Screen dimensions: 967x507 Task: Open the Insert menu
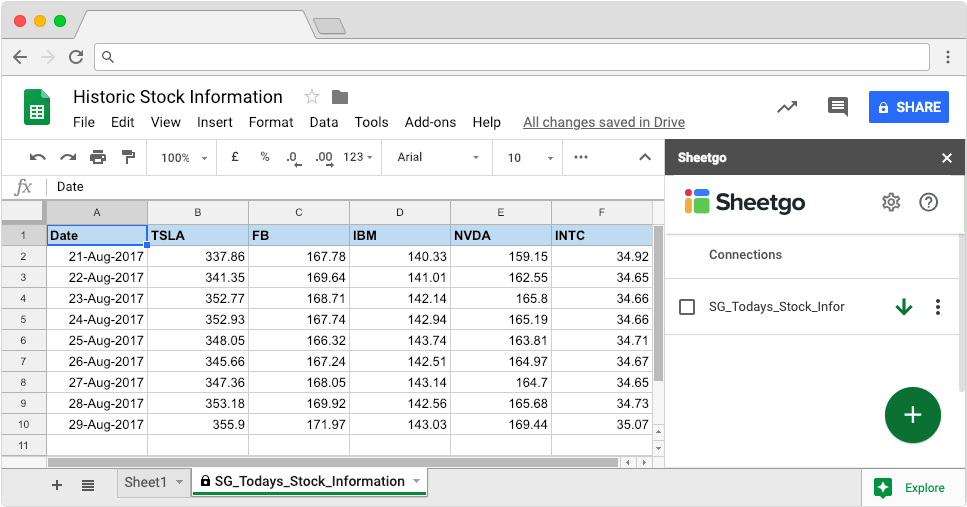(215, 122)
